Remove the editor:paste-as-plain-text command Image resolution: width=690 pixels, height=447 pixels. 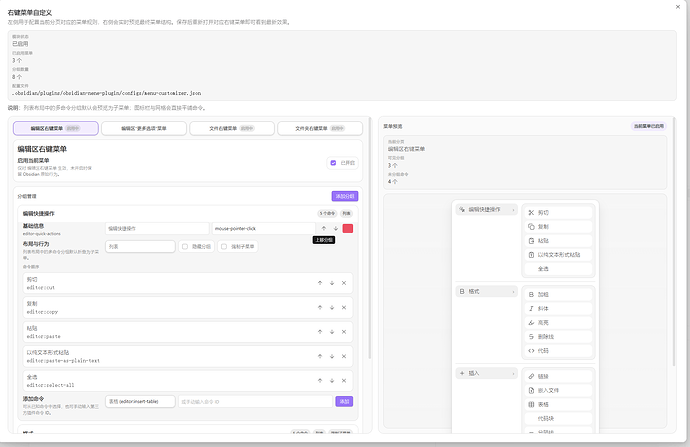[344, 356]
